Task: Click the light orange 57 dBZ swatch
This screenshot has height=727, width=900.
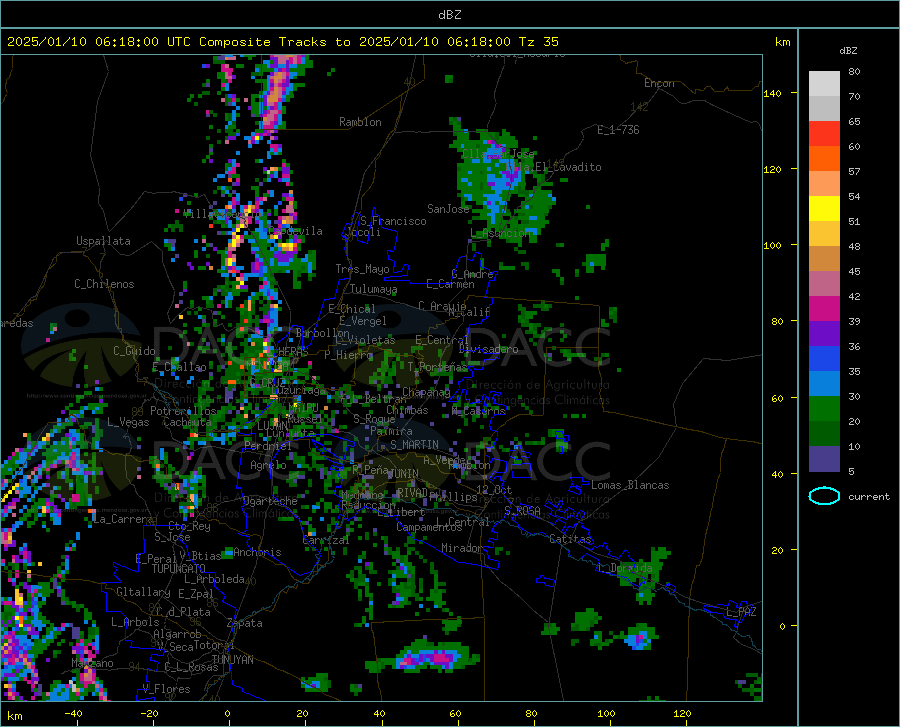Action: pyautogui.click(x=824, y=184)
